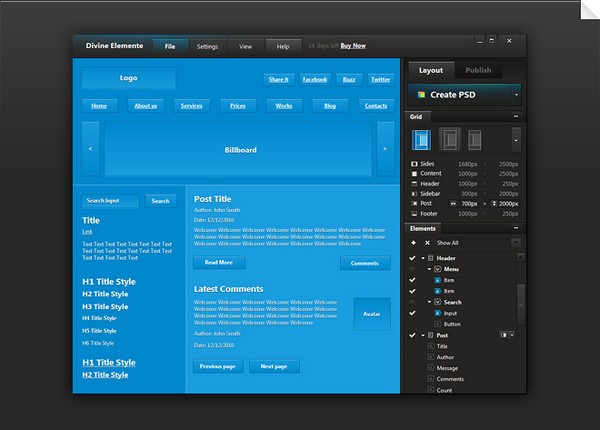Click the Sidebar icon in Grid list
The image size is (600, 430).
[x=414, y=193]
